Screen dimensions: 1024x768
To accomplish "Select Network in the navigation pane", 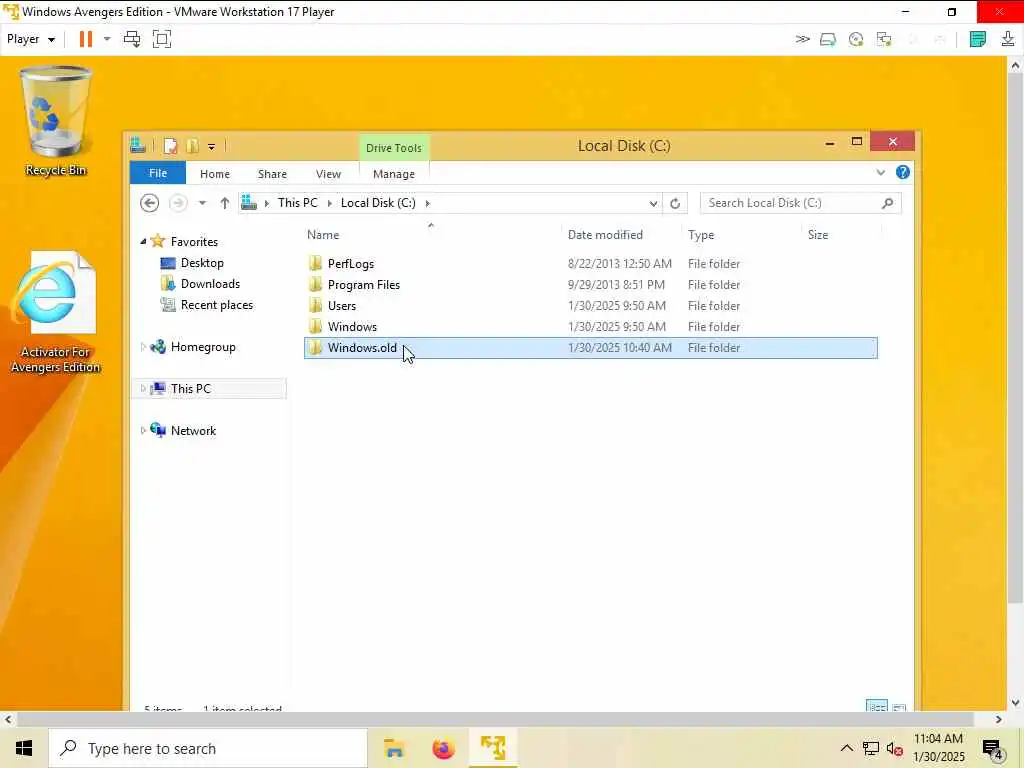I will pos(193,430).
